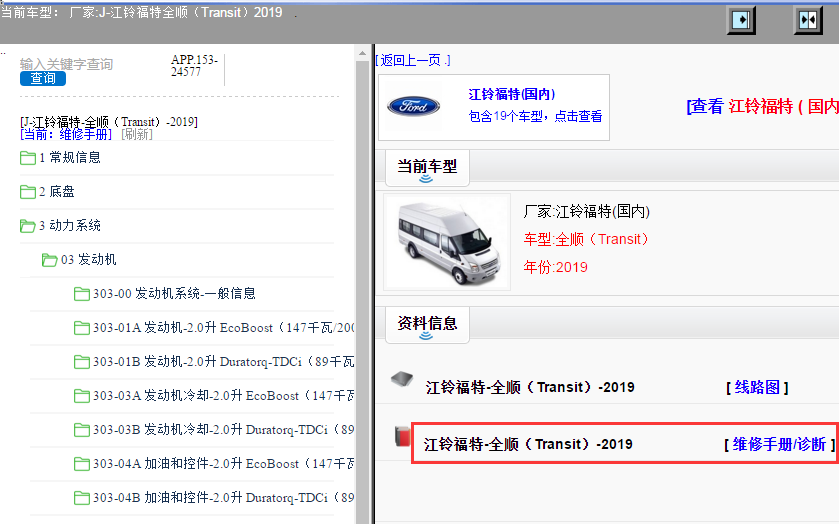Open folder icon for 2 底盘
The height and width of the screenshot is (524, 839).
pos(28,192)
